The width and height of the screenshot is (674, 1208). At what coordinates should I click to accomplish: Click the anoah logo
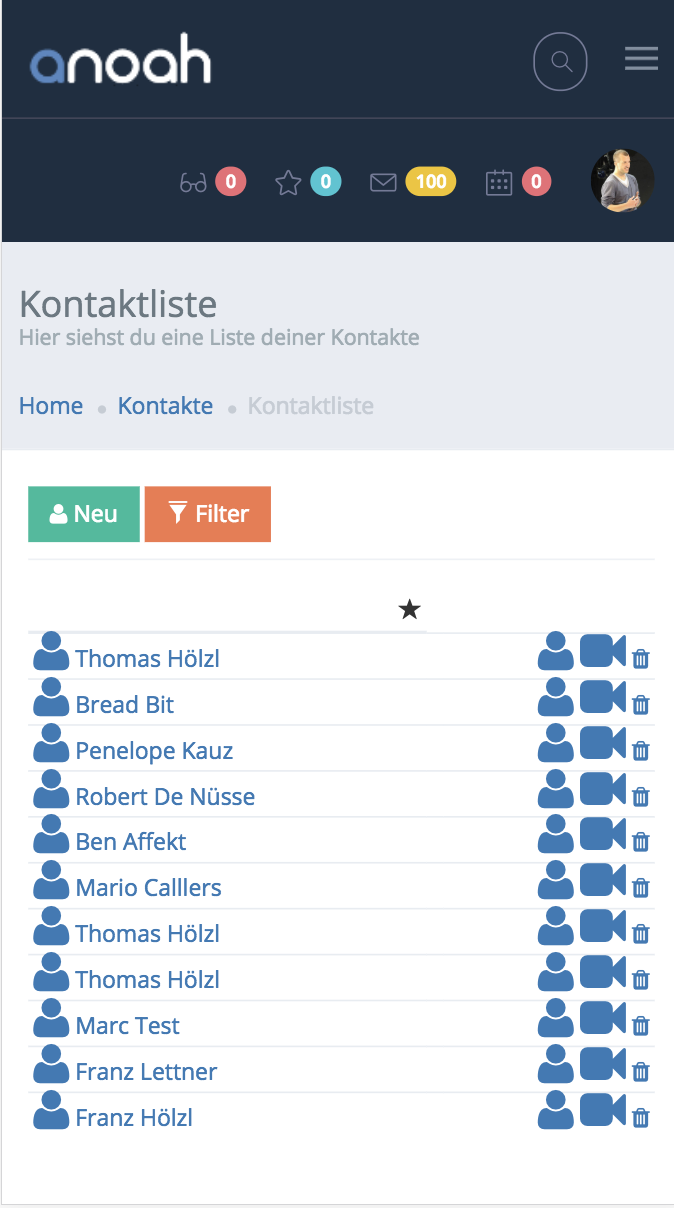tap(121, 60)
